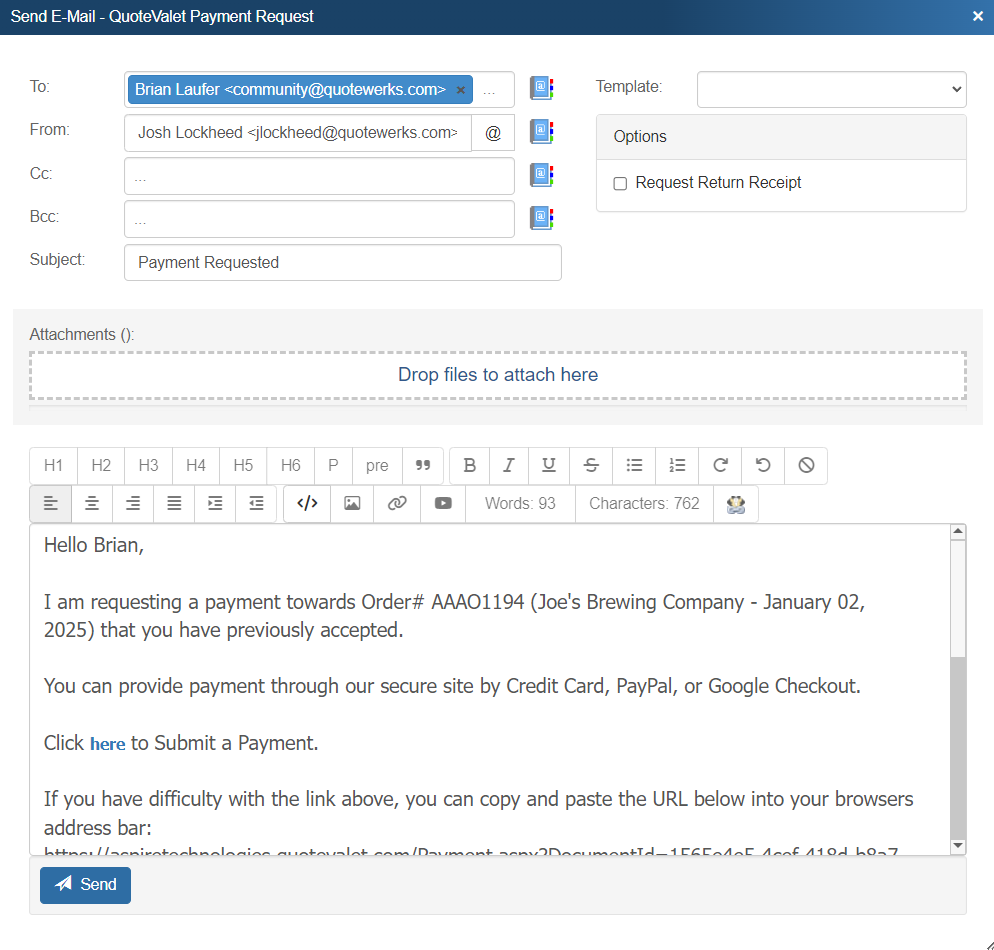The height and width of the screenshot is (950, 994).
Task: Insert a hyperlink with the link icon
Action: pyautogui.click(x=397, y=504)
